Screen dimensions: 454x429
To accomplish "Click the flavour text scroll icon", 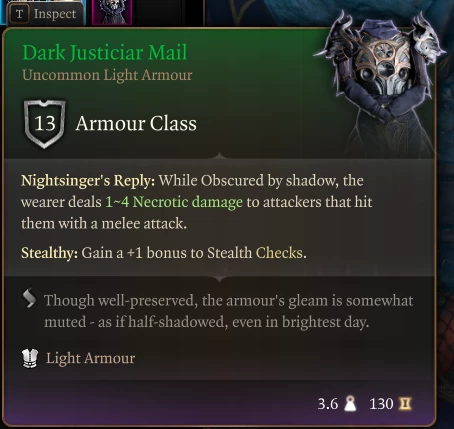I will click(x=29, y=298).
